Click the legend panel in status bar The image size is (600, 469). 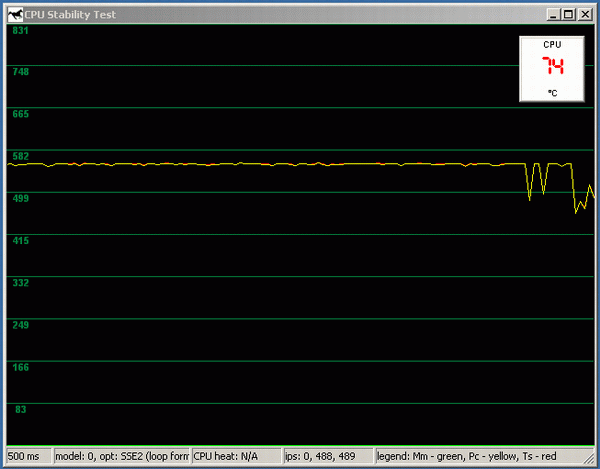tap(482, 456)
